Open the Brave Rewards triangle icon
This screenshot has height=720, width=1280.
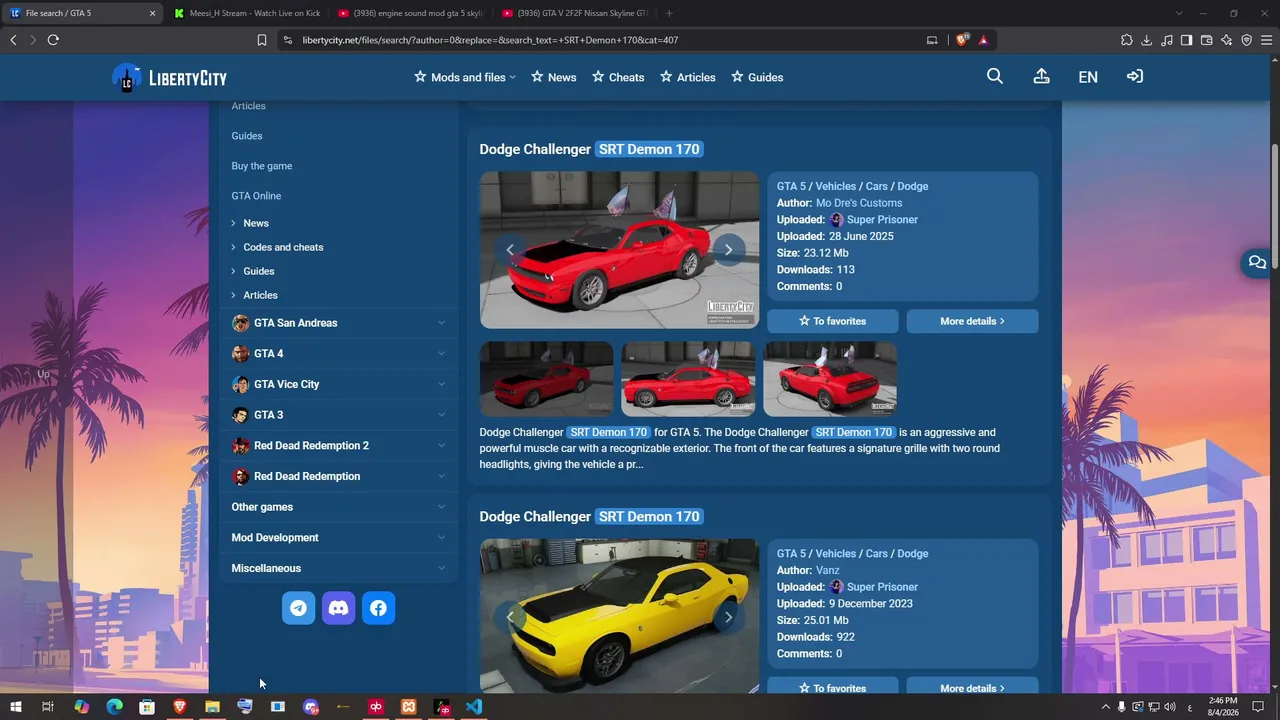tap(984, 40)
